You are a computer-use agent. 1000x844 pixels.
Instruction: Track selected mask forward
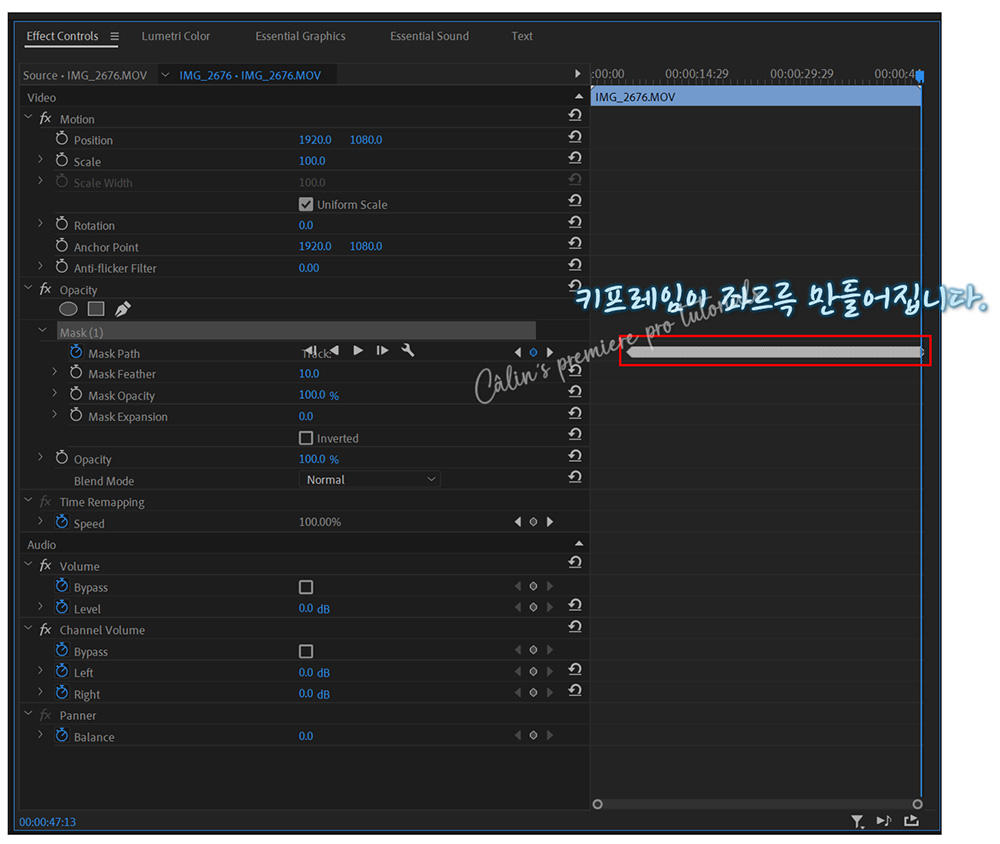(358, 351)
